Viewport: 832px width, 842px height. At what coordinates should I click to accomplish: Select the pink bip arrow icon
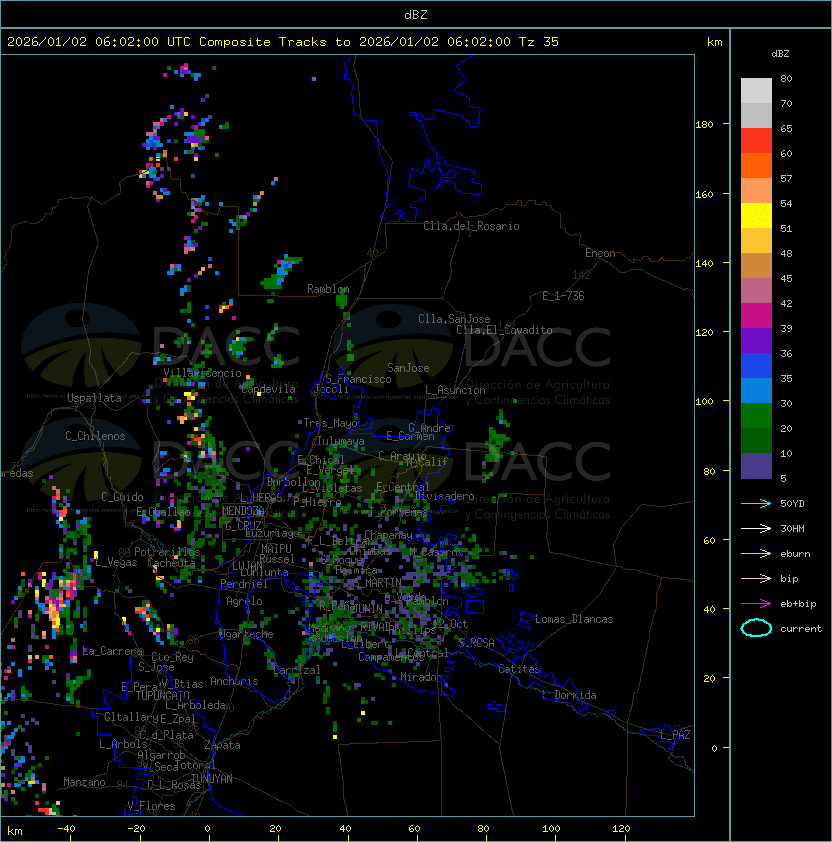[x=756, y=578]
